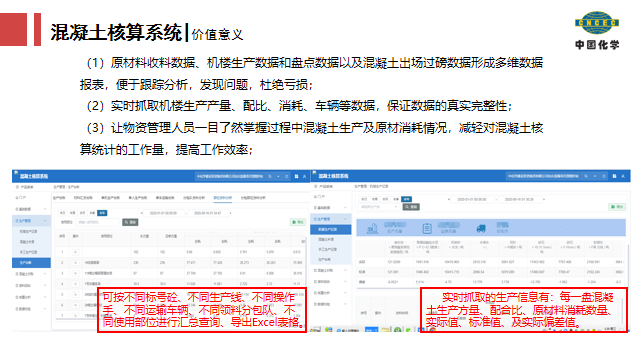The width and height of the screenshot is (640, 360).
Task: Click the search magnifier in right screenshot header
Action: (x=586, y=176)
